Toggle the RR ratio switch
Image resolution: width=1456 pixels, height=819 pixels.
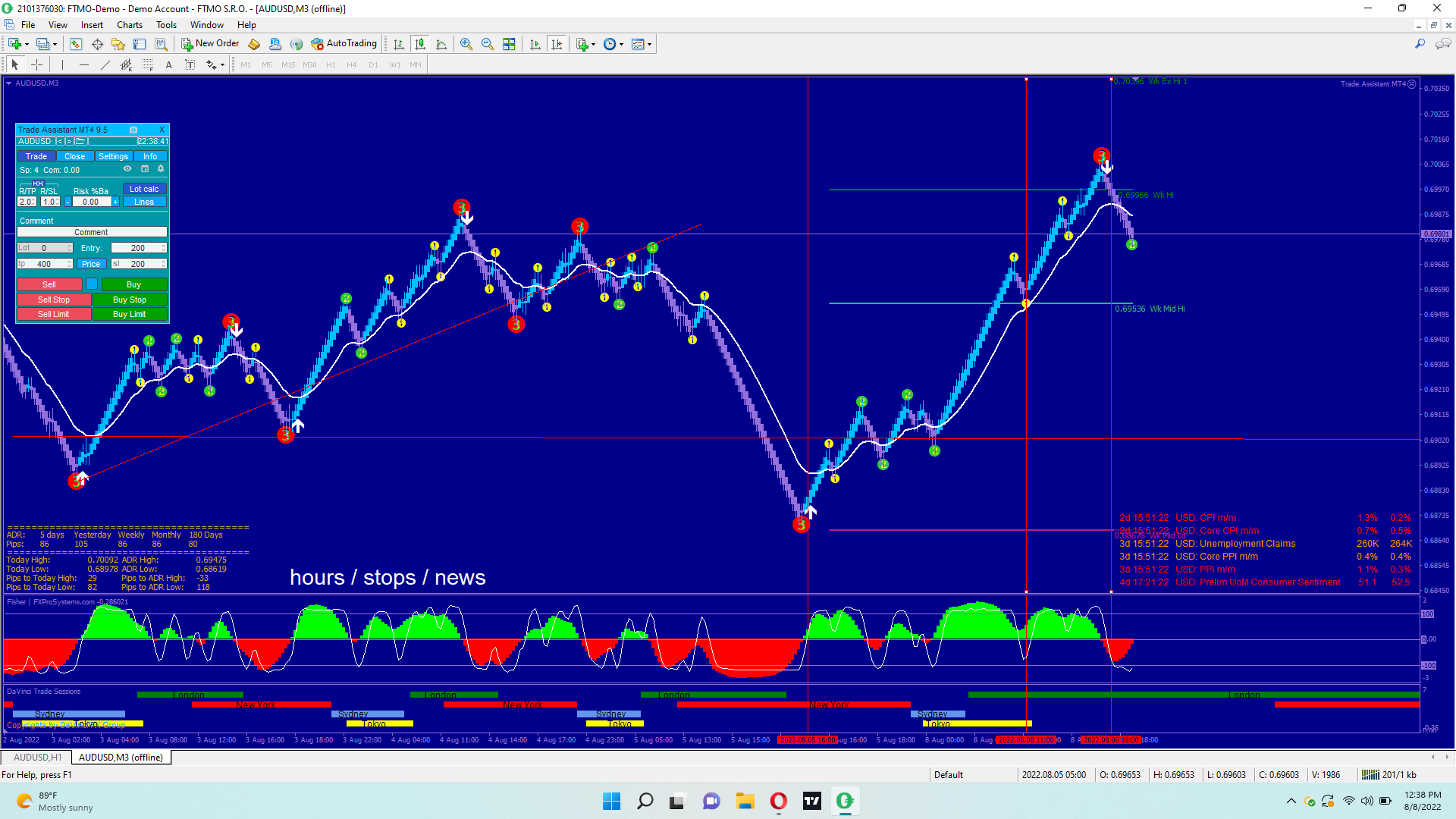(38, 184)
